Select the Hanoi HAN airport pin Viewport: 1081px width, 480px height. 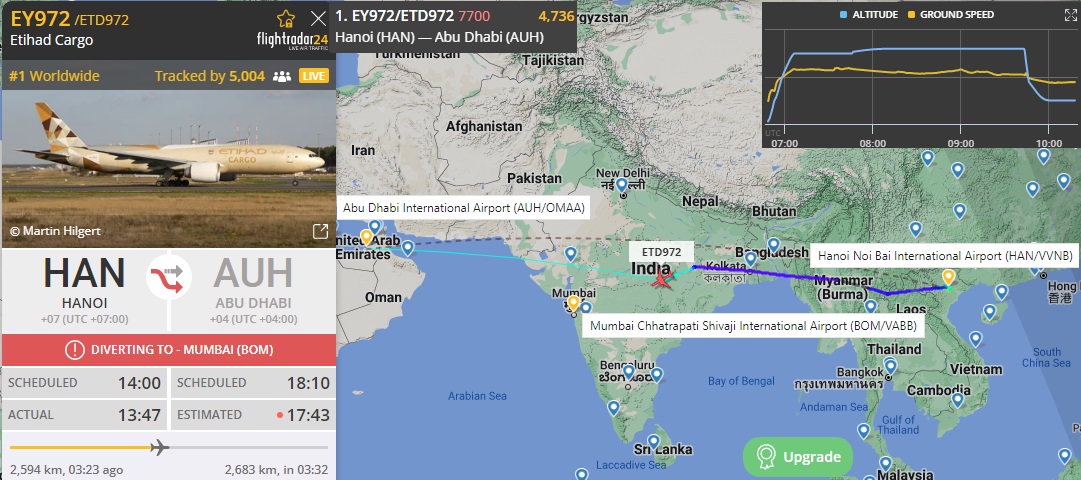click(949, 277)
